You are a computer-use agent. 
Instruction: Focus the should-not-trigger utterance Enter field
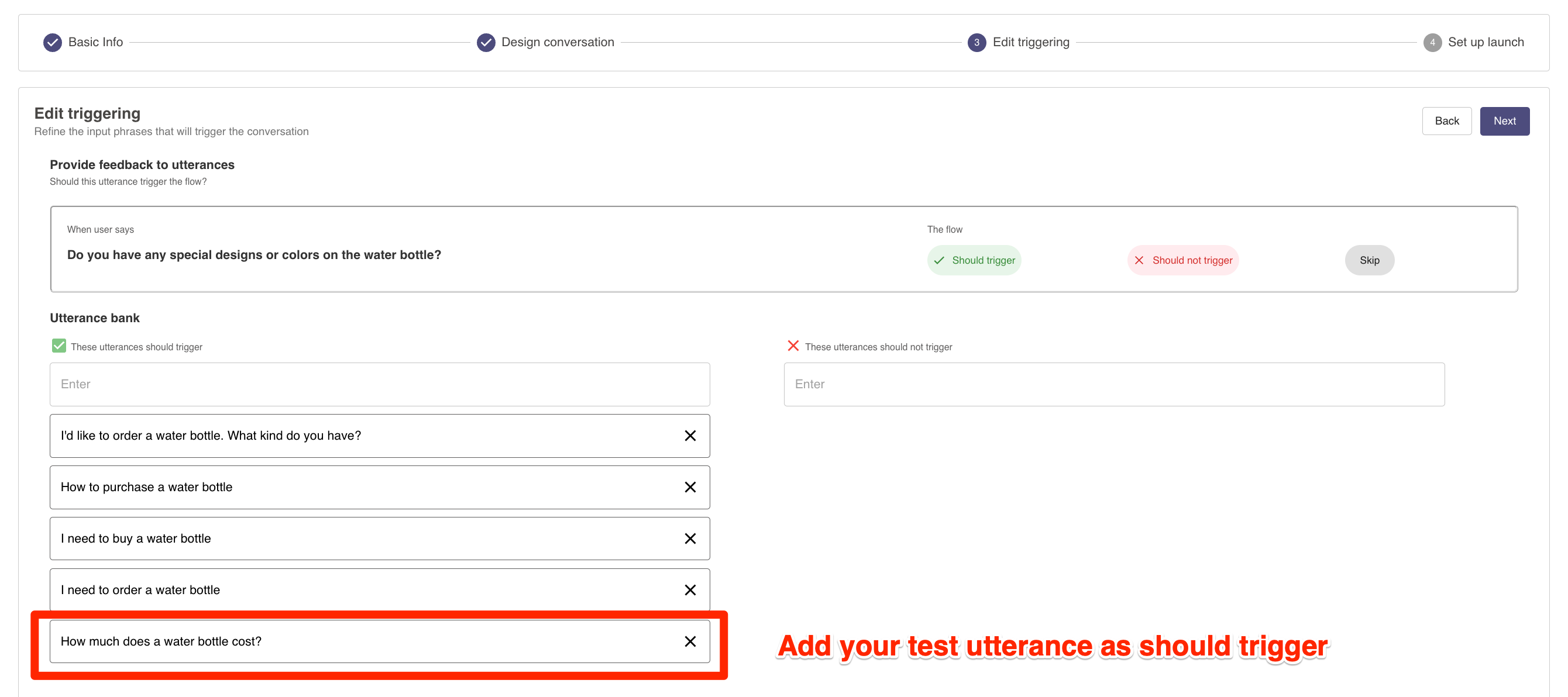coord(1114,384)
